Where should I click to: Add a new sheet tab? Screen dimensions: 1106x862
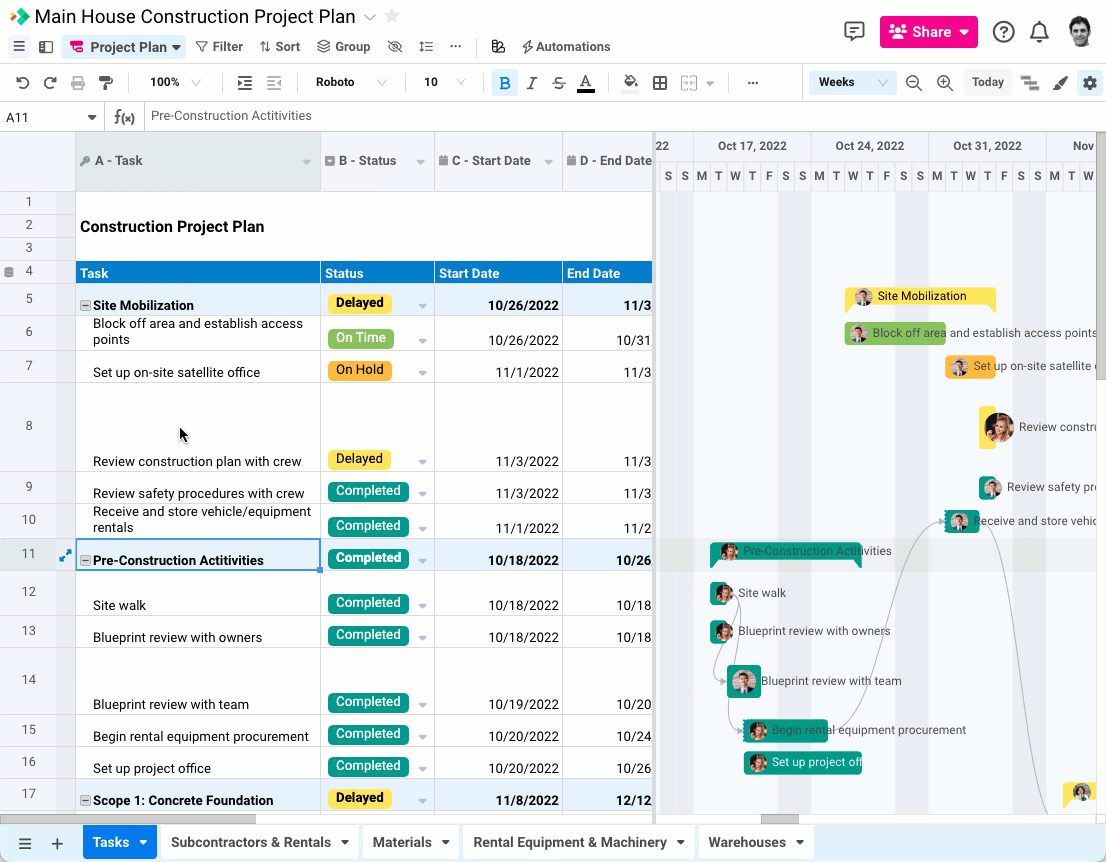(57, 844)
